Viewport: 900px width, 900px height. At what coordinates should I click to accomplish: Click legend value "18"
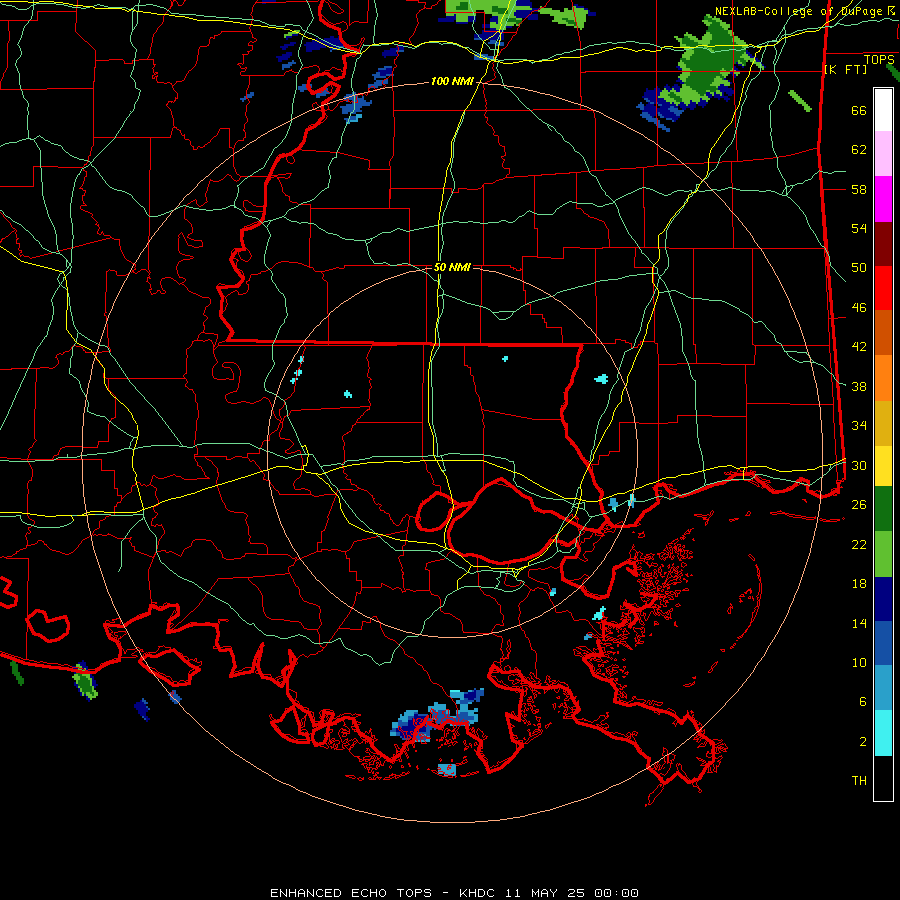coord(859,584)
